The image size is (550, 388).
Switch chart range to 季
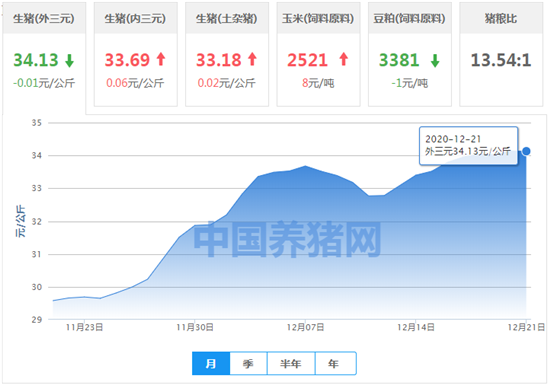point(248,363)
